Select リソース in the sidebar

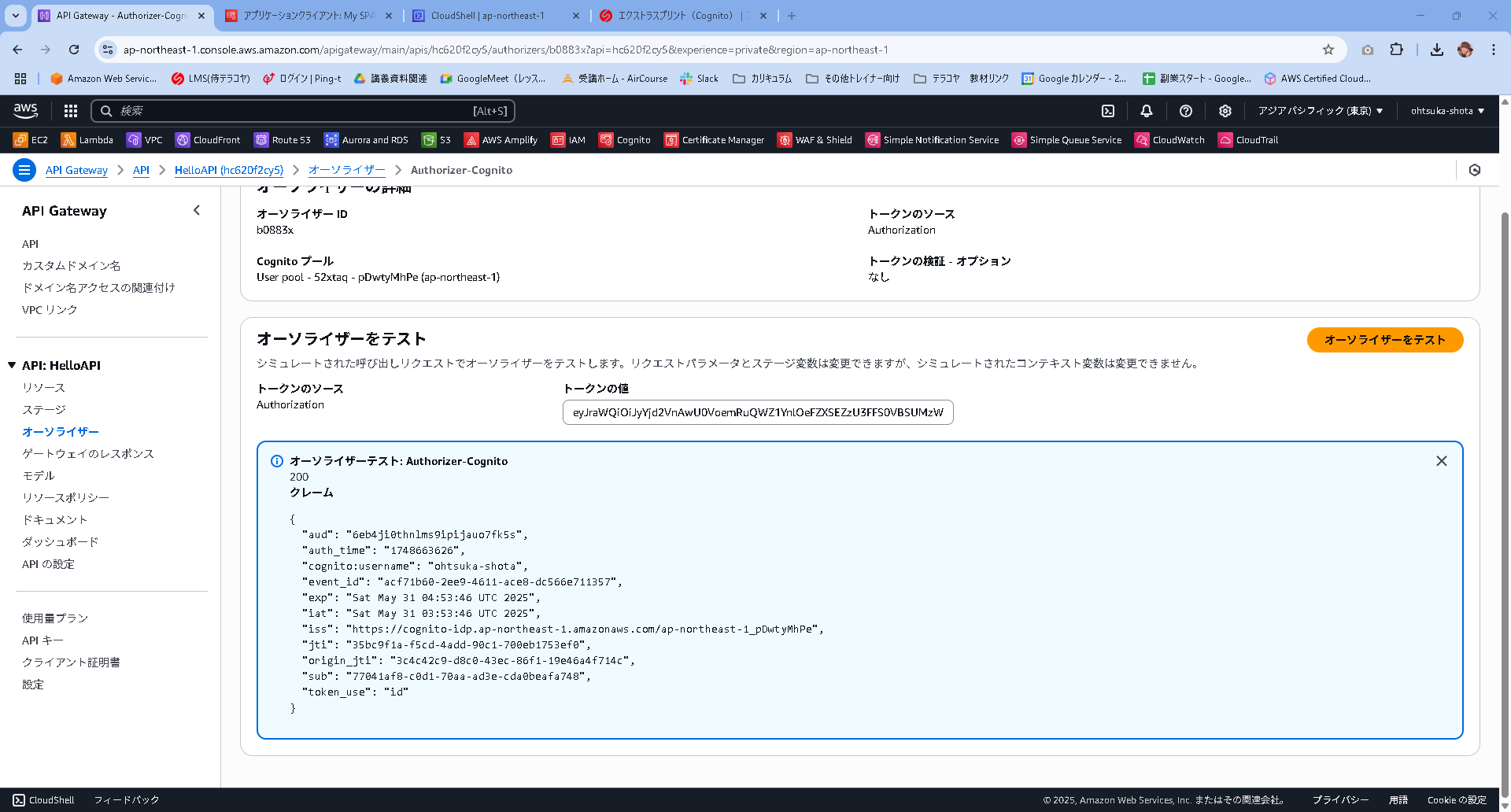pos(44,387)
